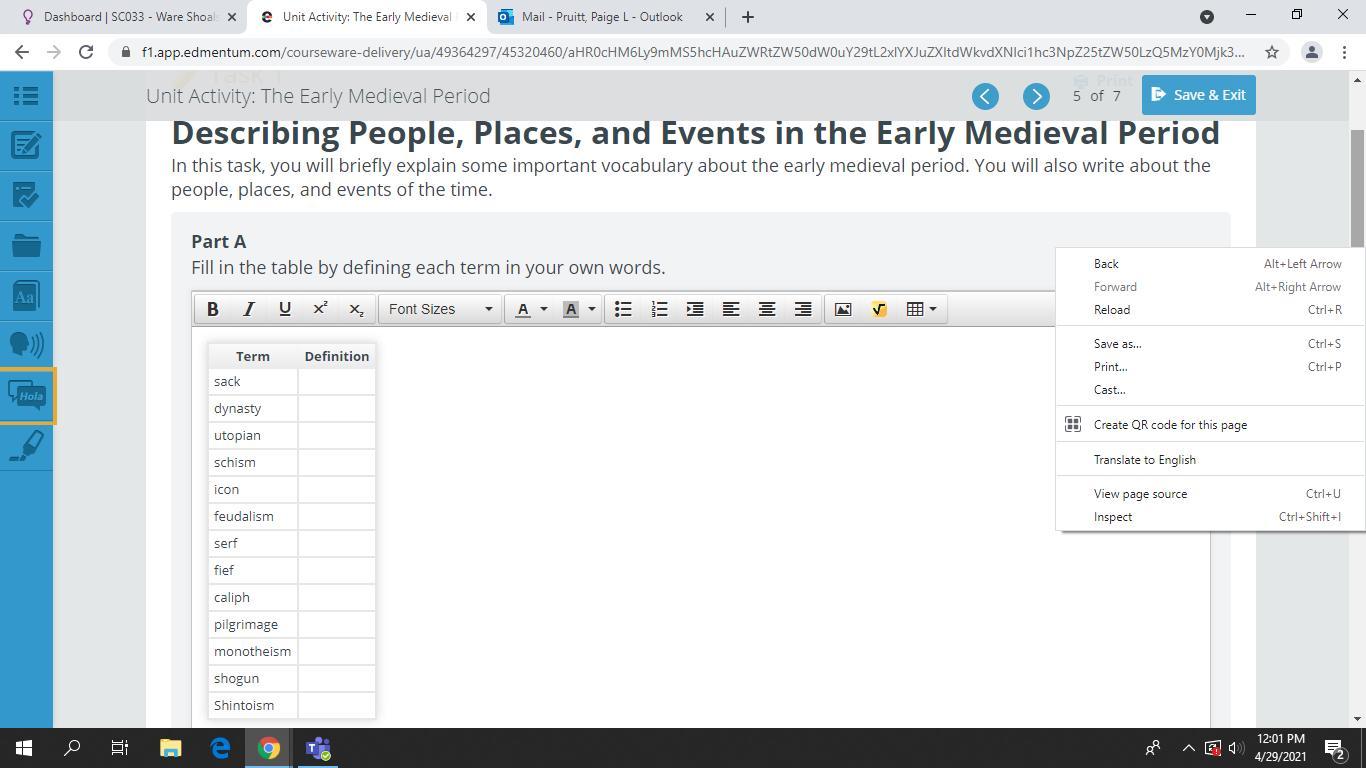Screen dimensions: 1366x768
Task: Open the notes pencil tool in sidebar
Action: tap(26, 146)
